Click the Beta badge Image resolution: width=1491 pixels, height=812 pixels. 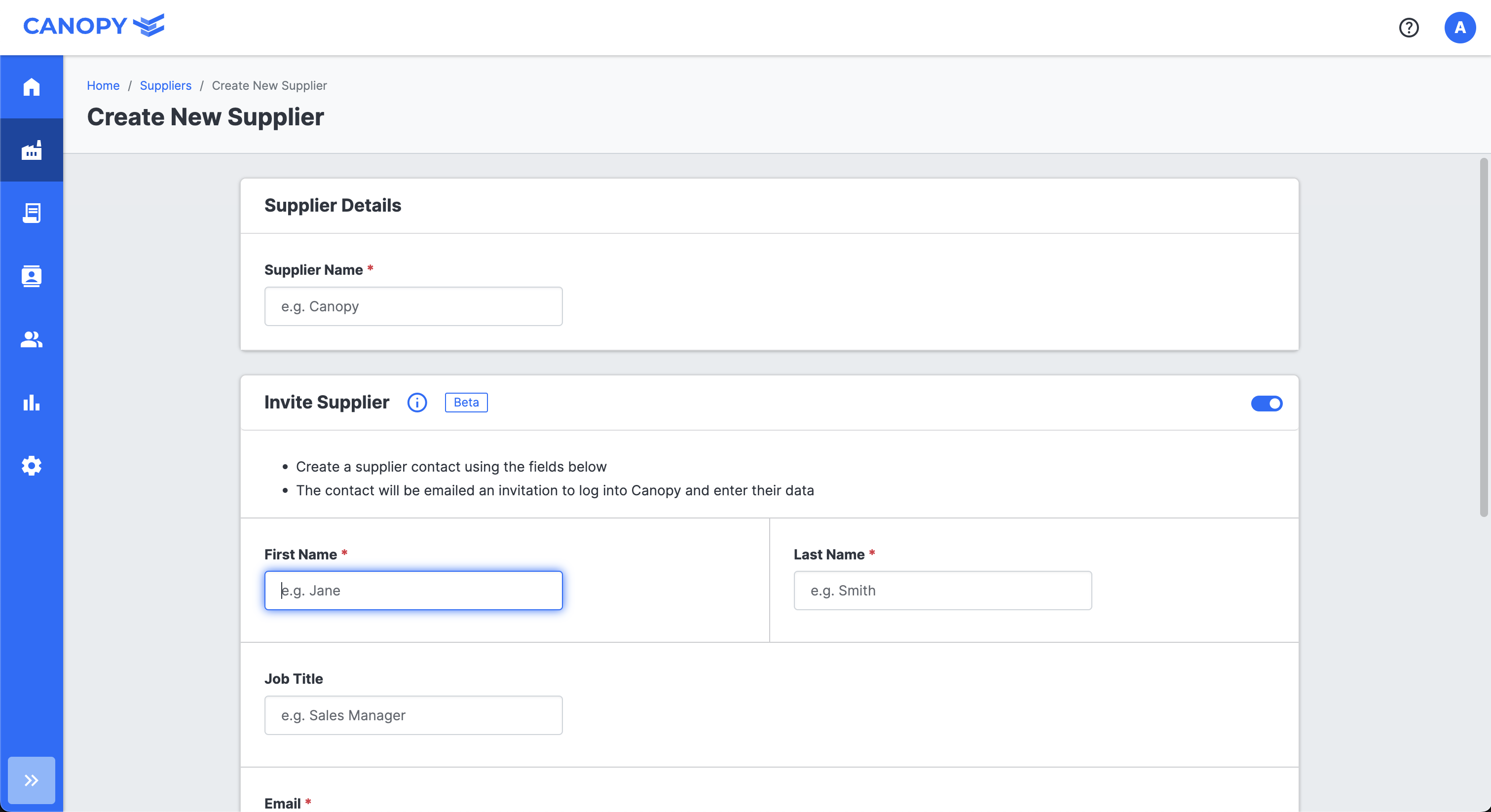466,402
